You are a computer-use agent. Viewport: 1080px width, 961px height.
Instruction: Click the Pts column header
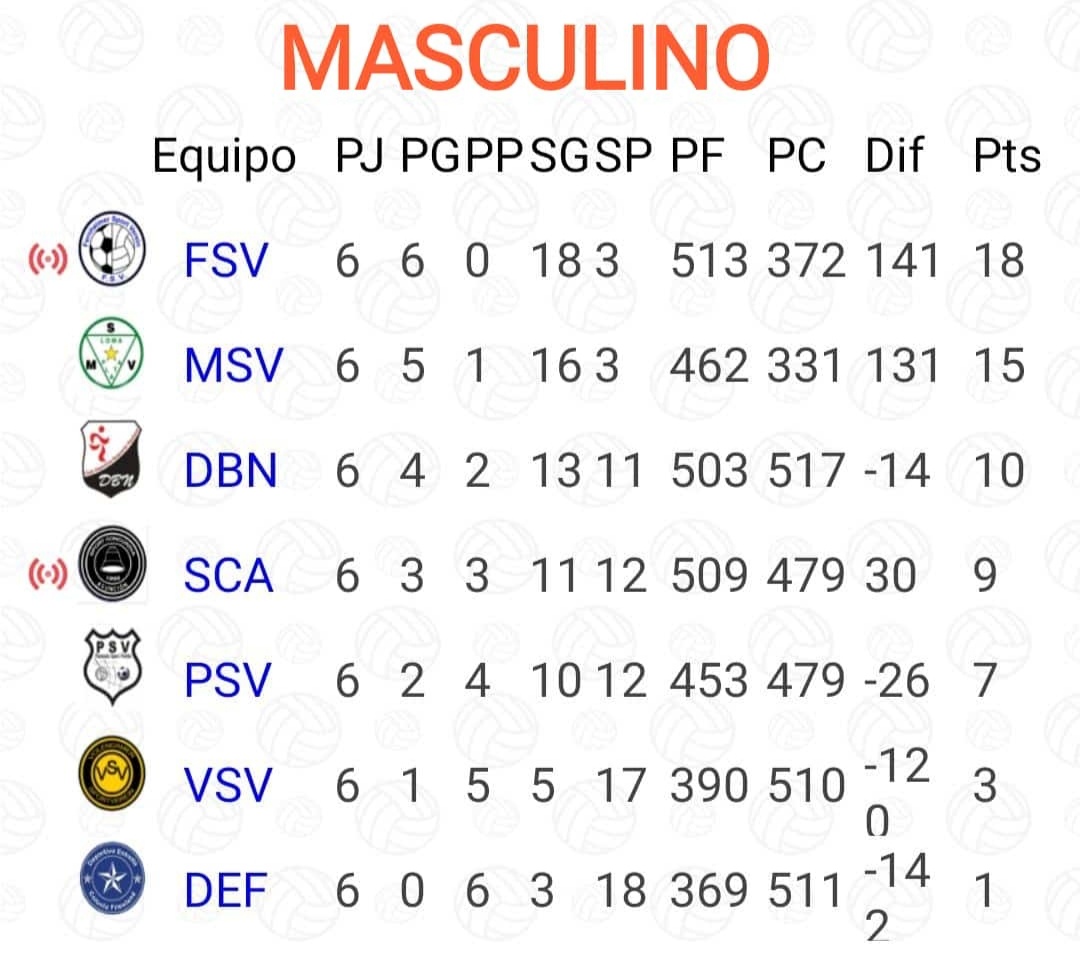1007,157
